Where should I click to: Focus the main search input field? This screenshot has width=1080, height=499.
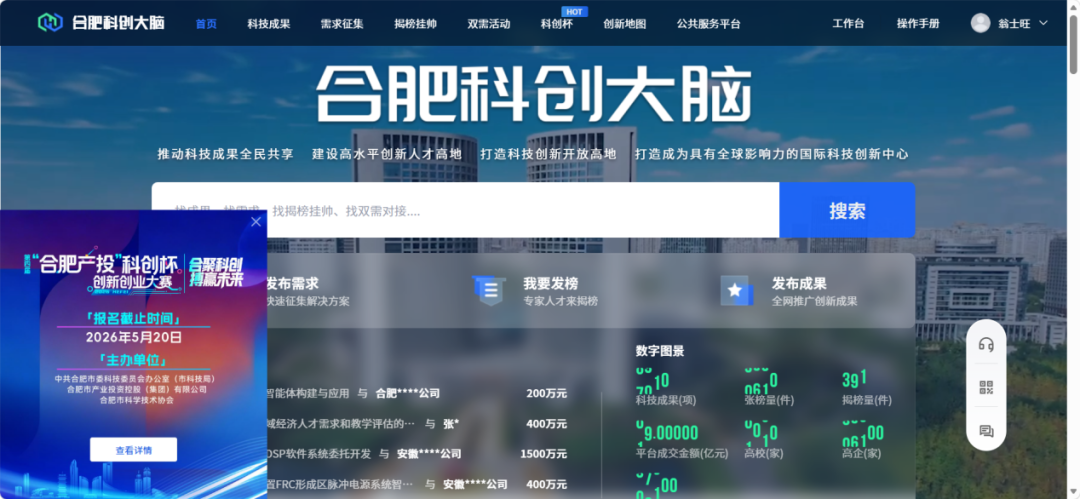point(466,210)
